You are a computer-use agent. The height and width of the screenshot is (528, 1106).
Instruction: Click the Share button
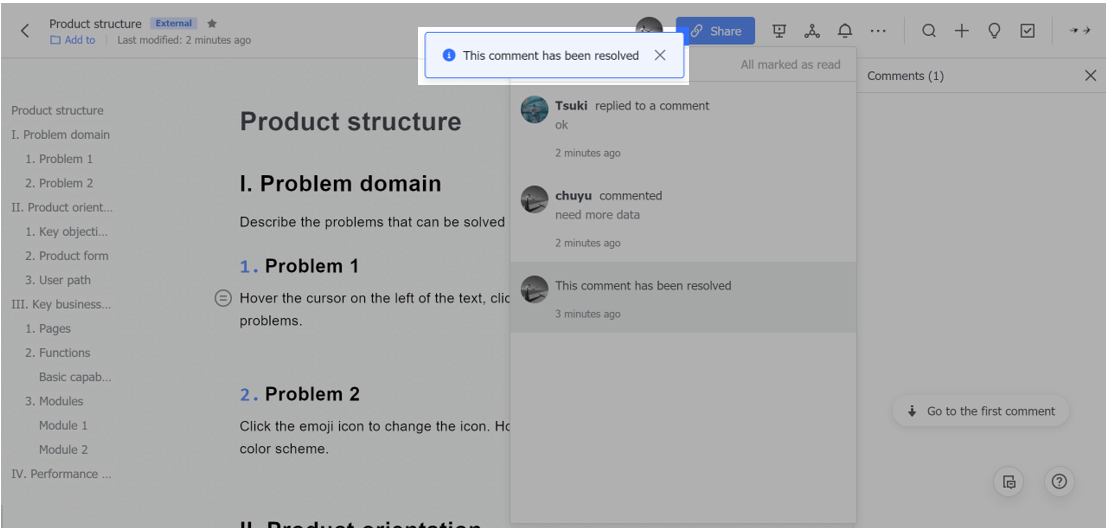pos(715,31)
